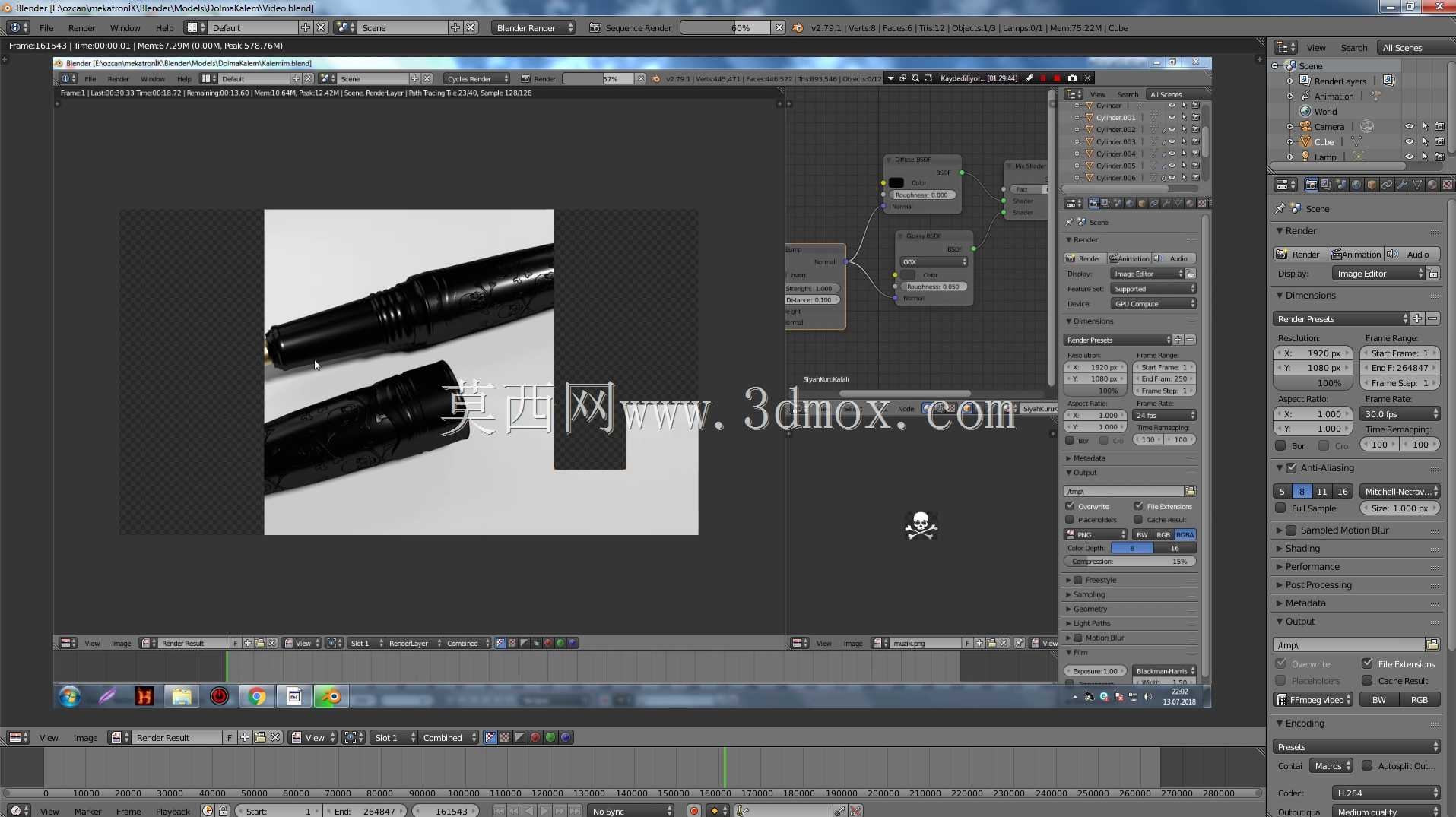Toggle the timeline lock range icon
Image resolution: width=1456 pixels, height=817 pixels.
pos(223,811)
